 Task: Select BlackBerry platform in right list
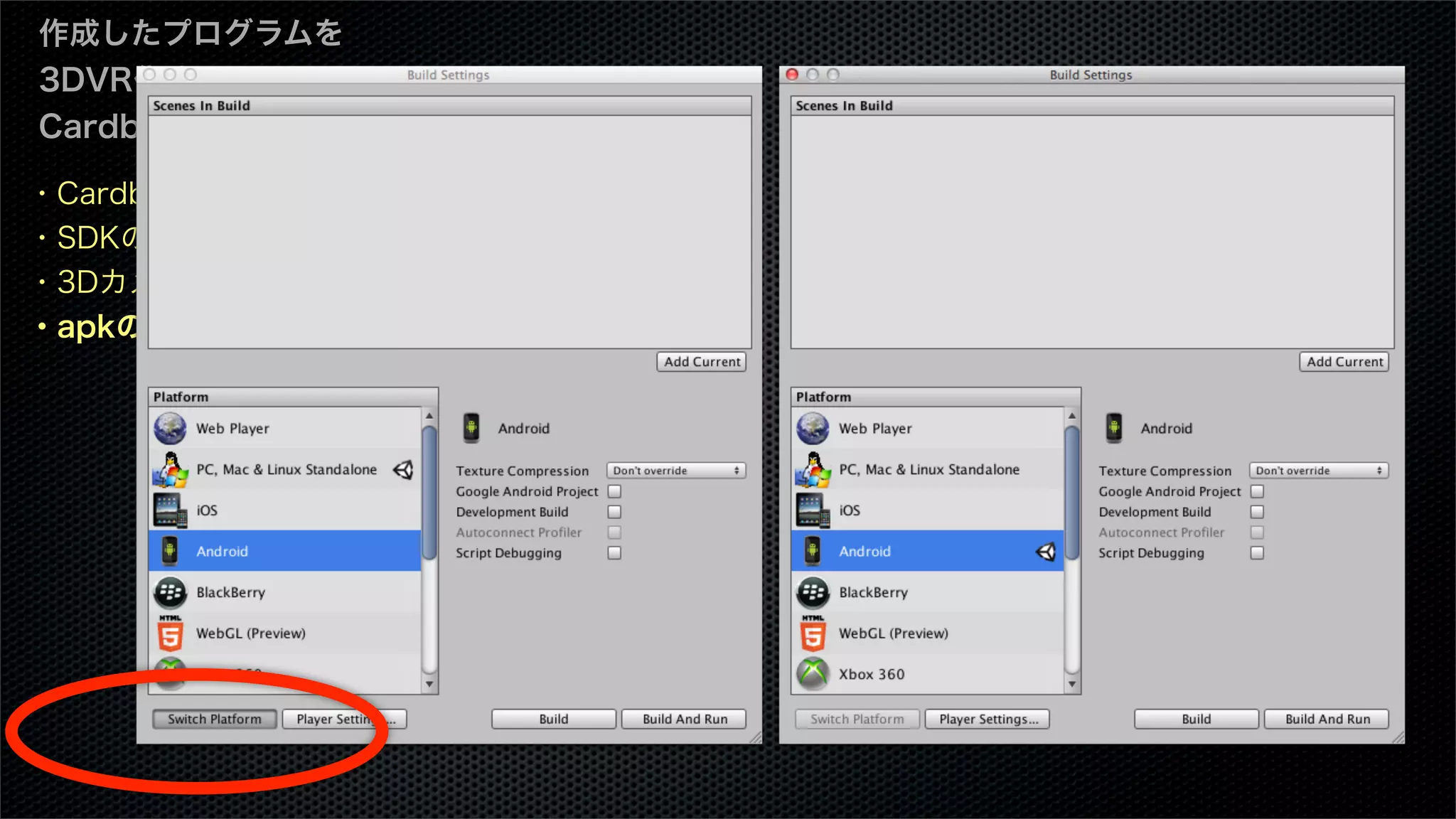pos(873,592)
